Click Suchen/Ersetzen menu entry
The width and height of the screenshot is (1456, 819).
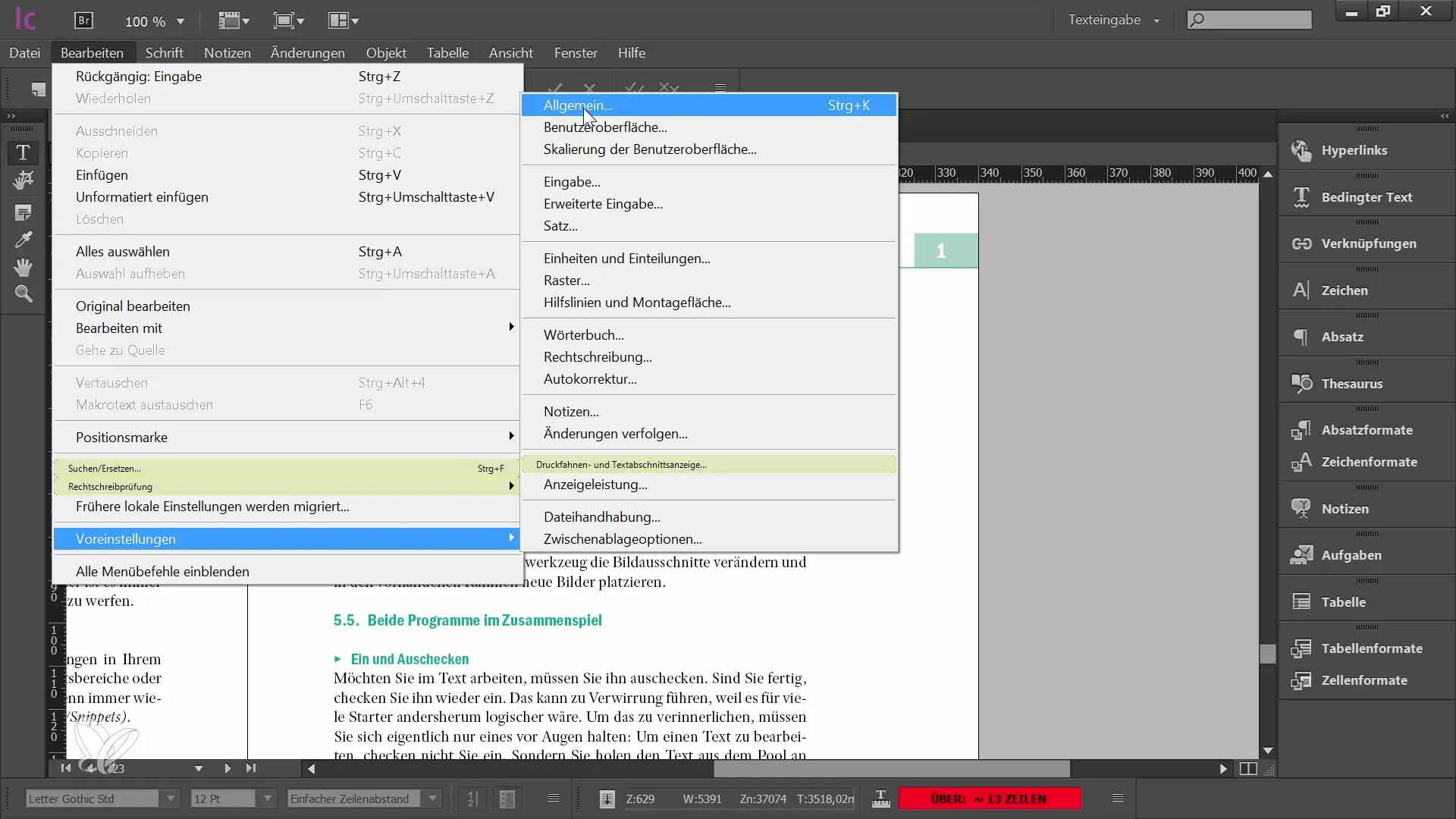coord(104,468)
